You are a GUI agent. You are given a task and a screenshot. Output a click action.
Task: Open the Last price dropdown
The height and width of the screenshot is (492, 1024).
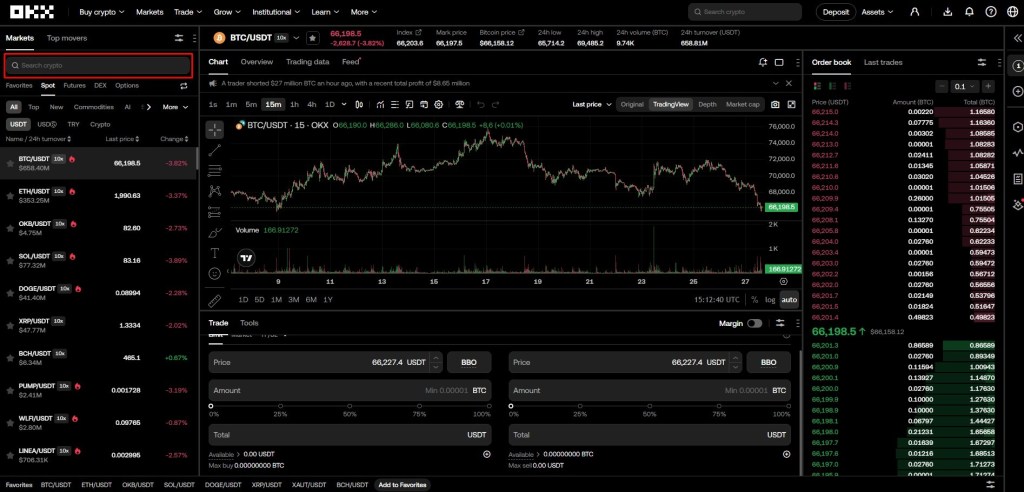[x=592, y=105]
